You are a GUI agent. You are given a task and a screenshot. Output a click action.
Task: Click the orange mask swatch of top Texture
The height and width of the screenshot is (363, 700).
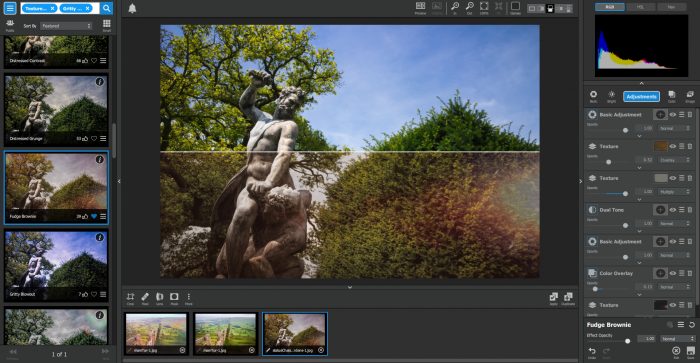coord(660,146)
